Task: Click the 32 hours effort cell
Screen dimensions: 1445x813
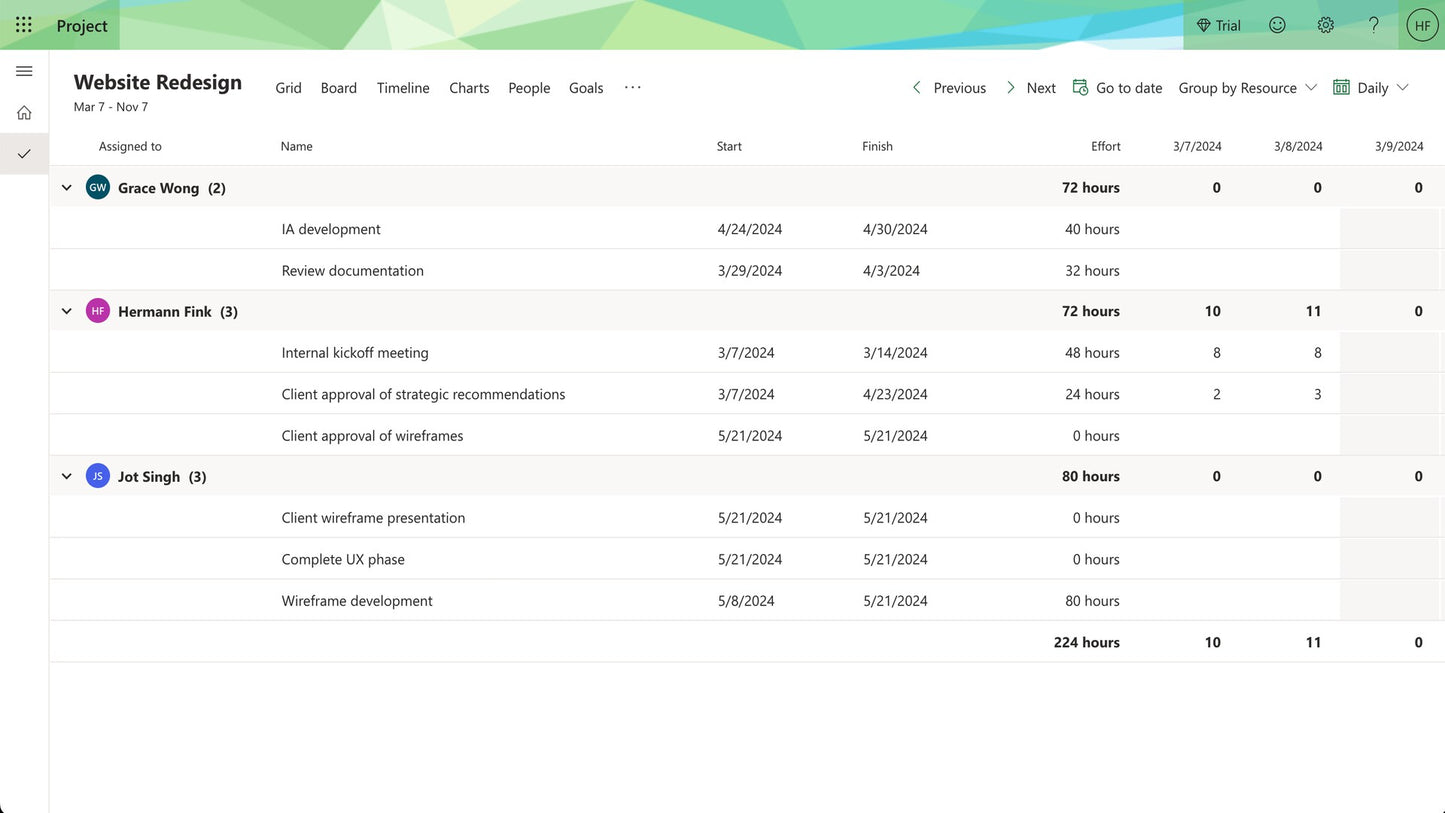Action: point(1092,270)
